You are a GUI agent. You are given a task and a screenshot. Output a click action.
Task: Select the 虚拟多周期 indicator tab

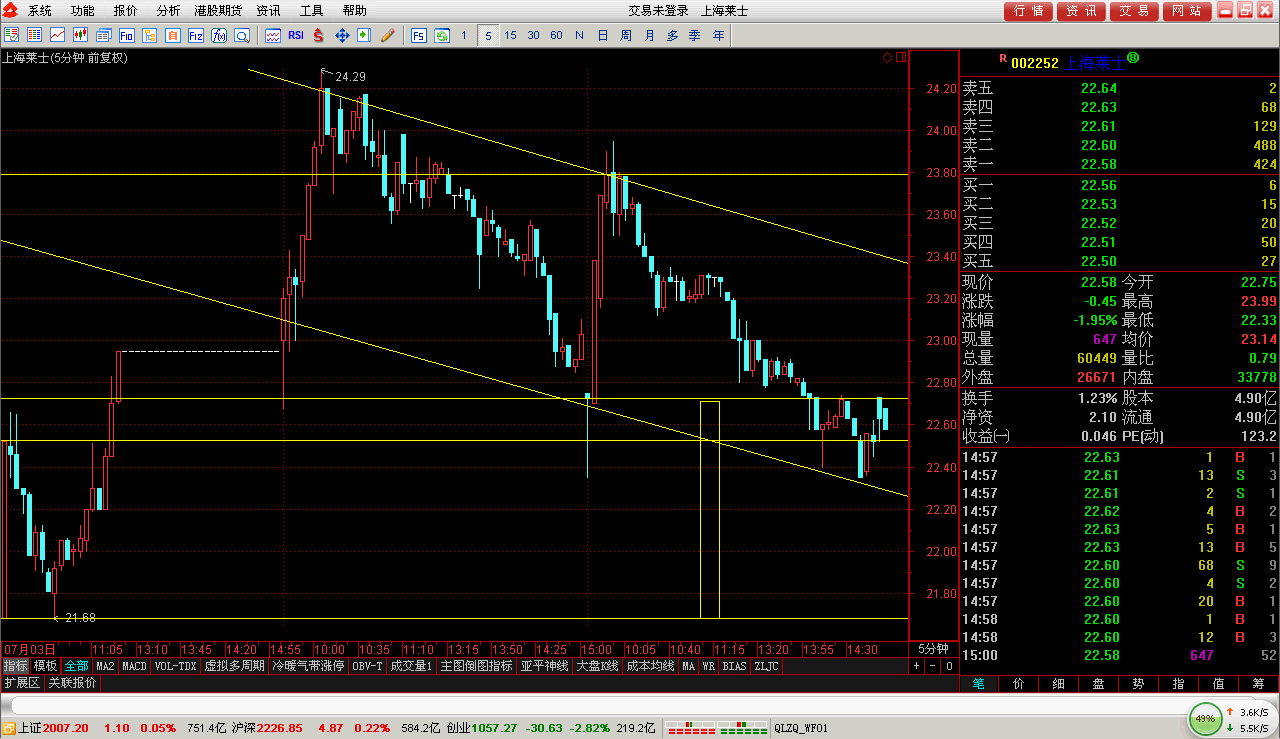(x=234, y=666)
